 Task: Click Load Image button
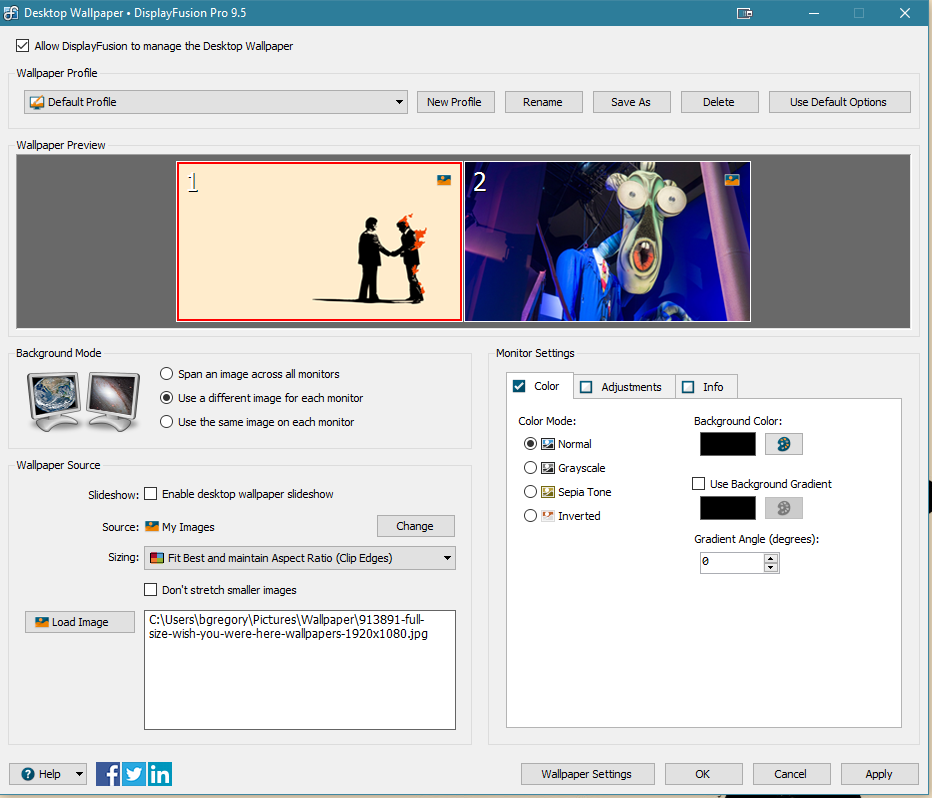[x=80, y=622]
